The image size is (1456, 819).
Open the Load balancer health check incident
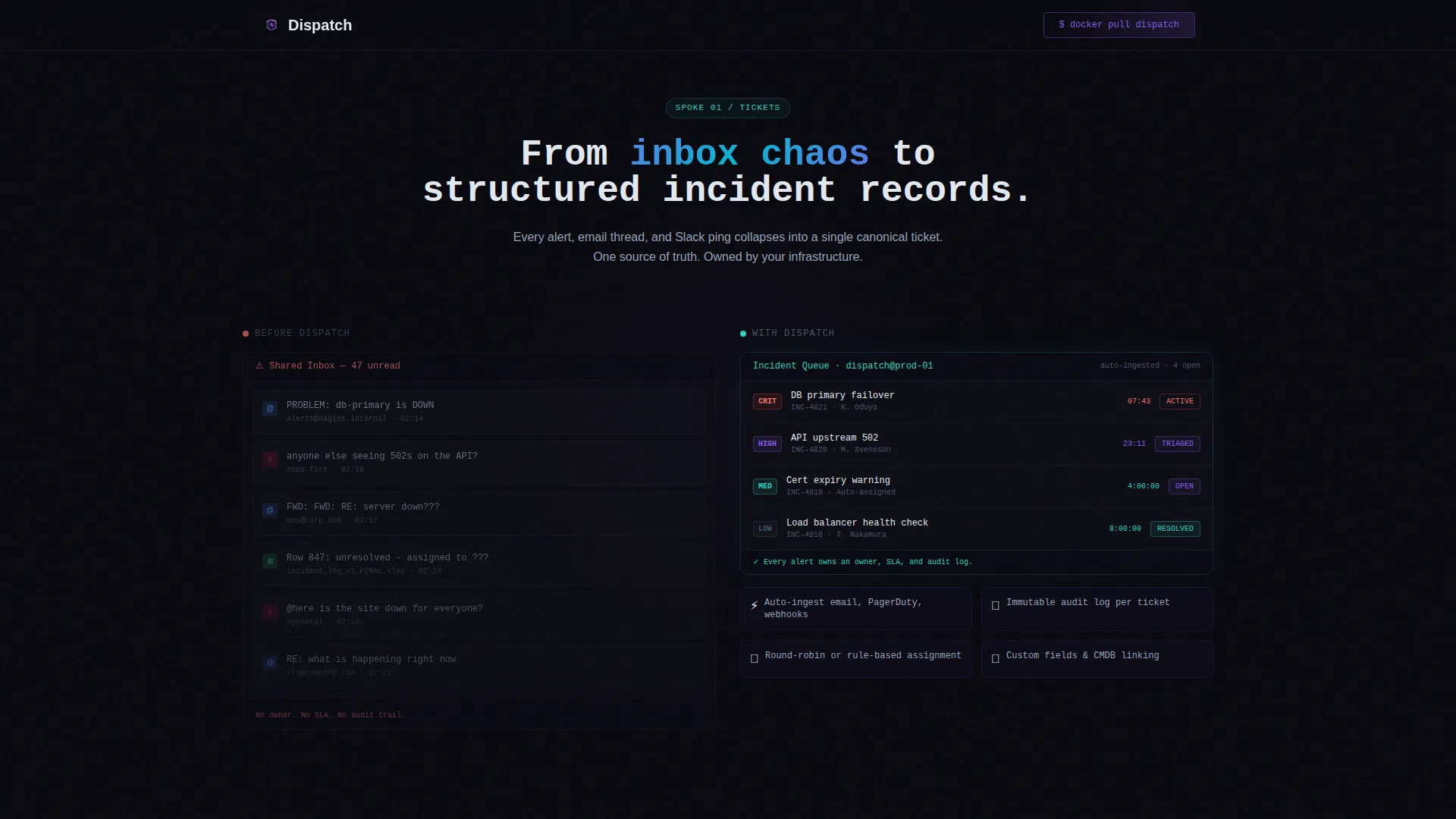976,529
